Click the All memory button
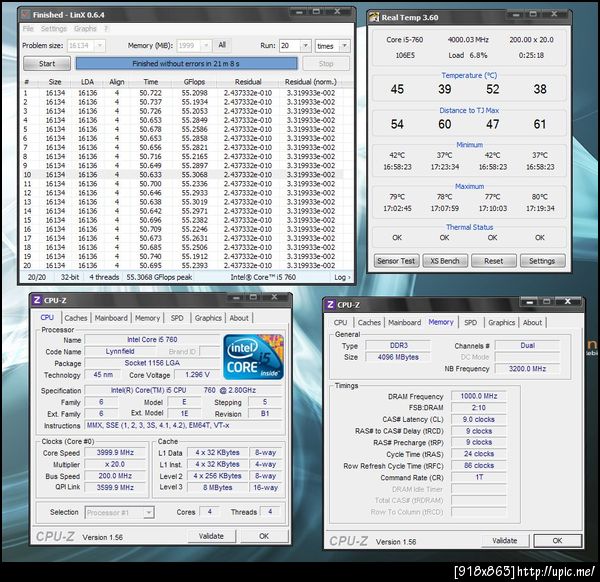 click(x=222, y=45)
